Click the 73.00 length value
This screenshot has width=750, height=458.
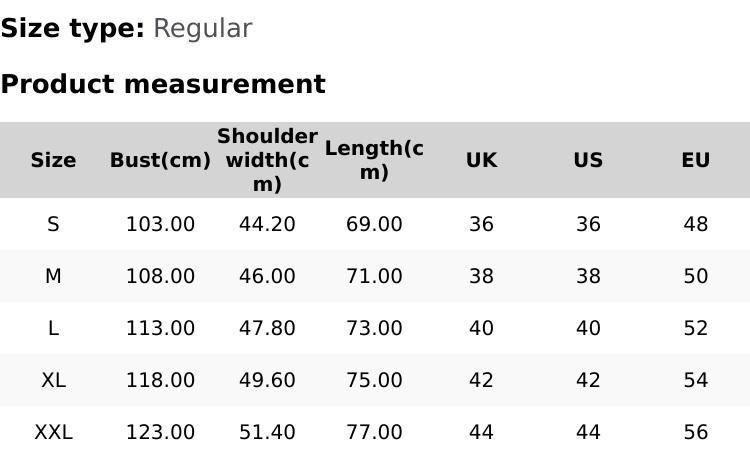374,328
